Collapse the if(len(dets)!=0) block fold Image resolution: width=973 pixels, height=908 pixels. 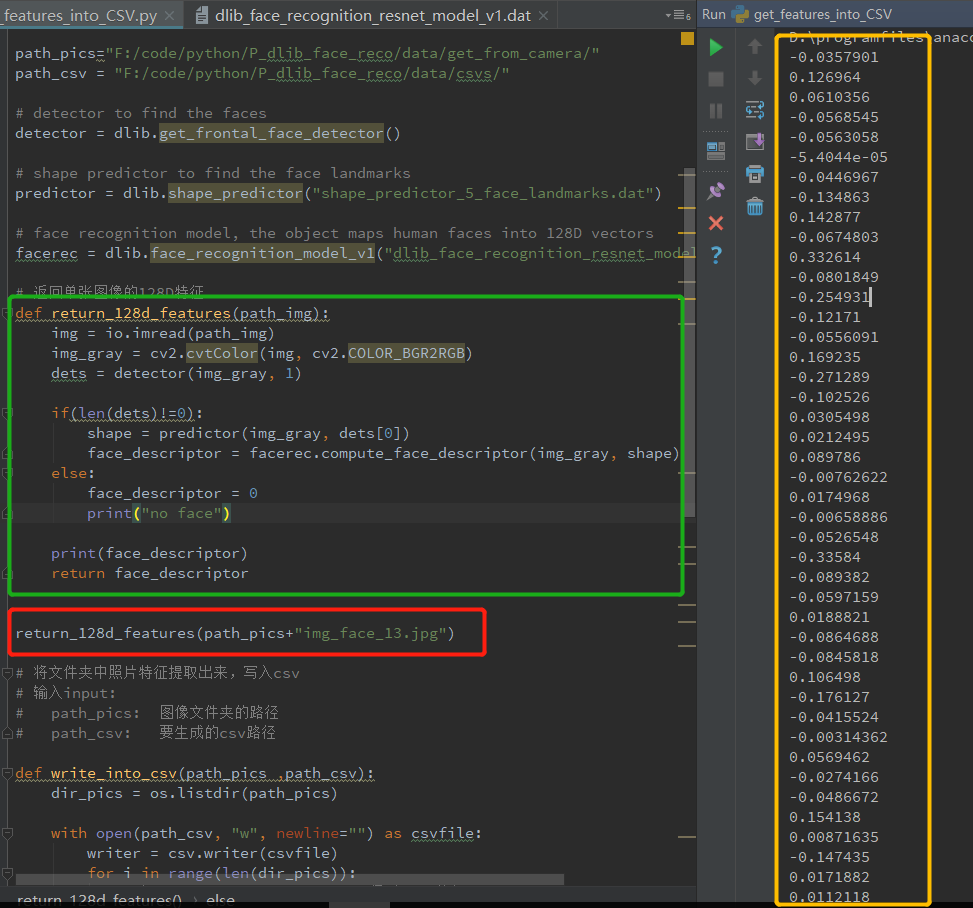click(x=7, y=413)
